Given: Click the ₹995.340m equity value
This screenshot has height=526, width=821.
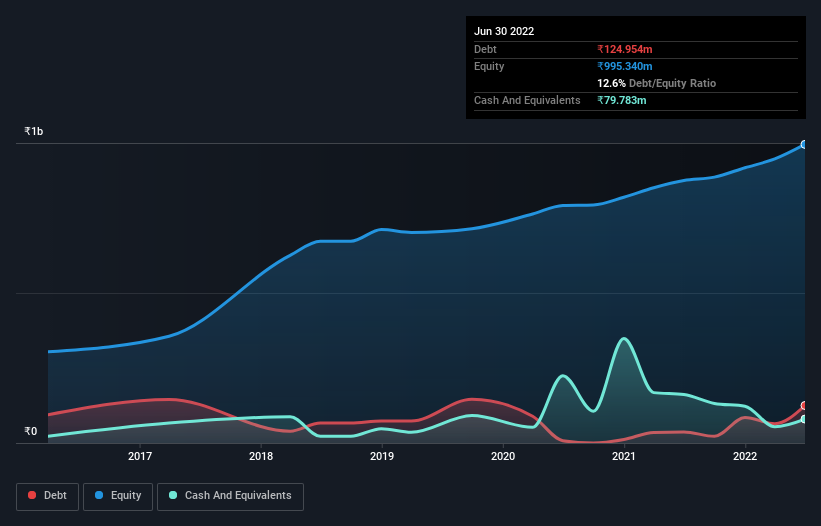Looking at the screenshot, I should point(625,66).
